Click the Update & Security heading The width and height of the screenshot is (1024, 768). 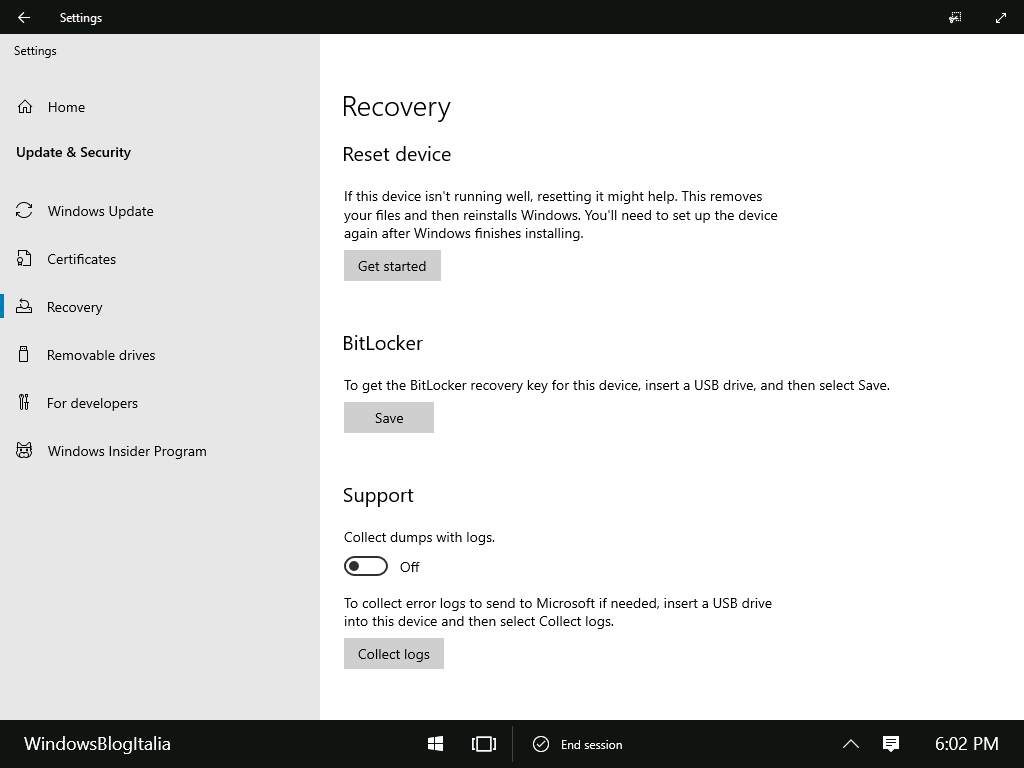point(73,152)
